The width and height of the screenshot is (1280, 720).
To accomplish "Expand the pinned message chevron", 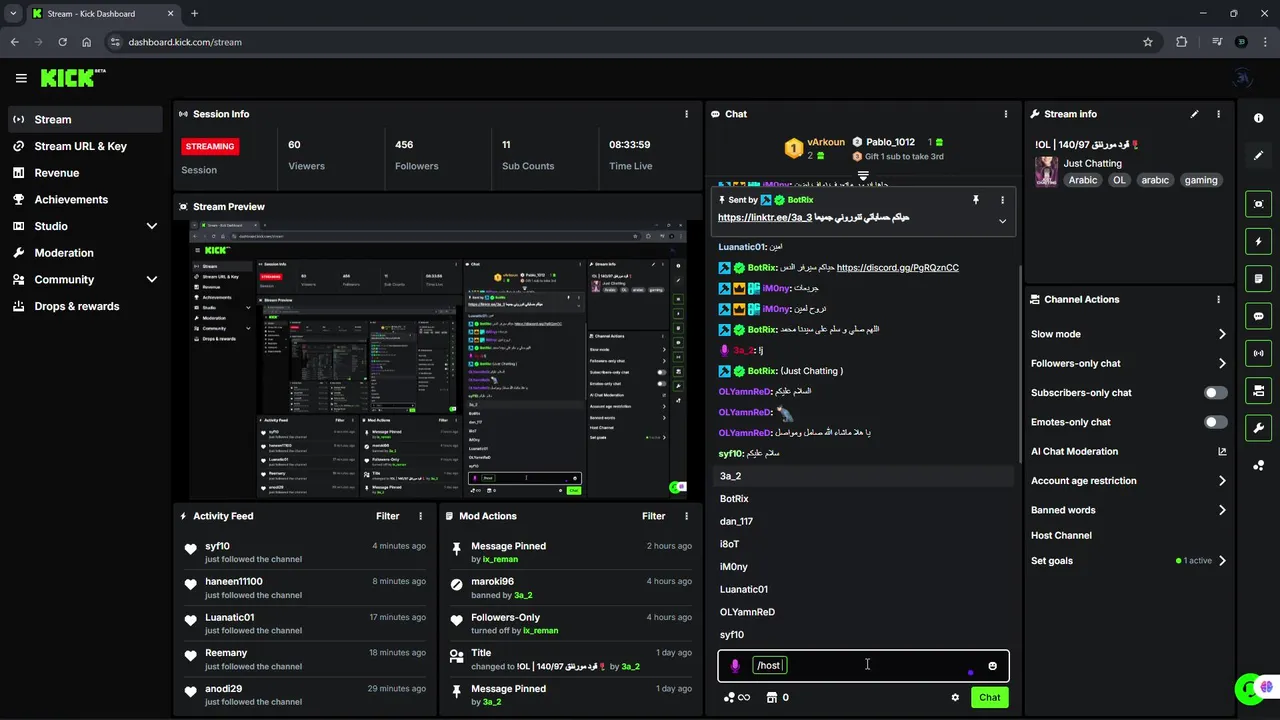I will coord(1002,221).
